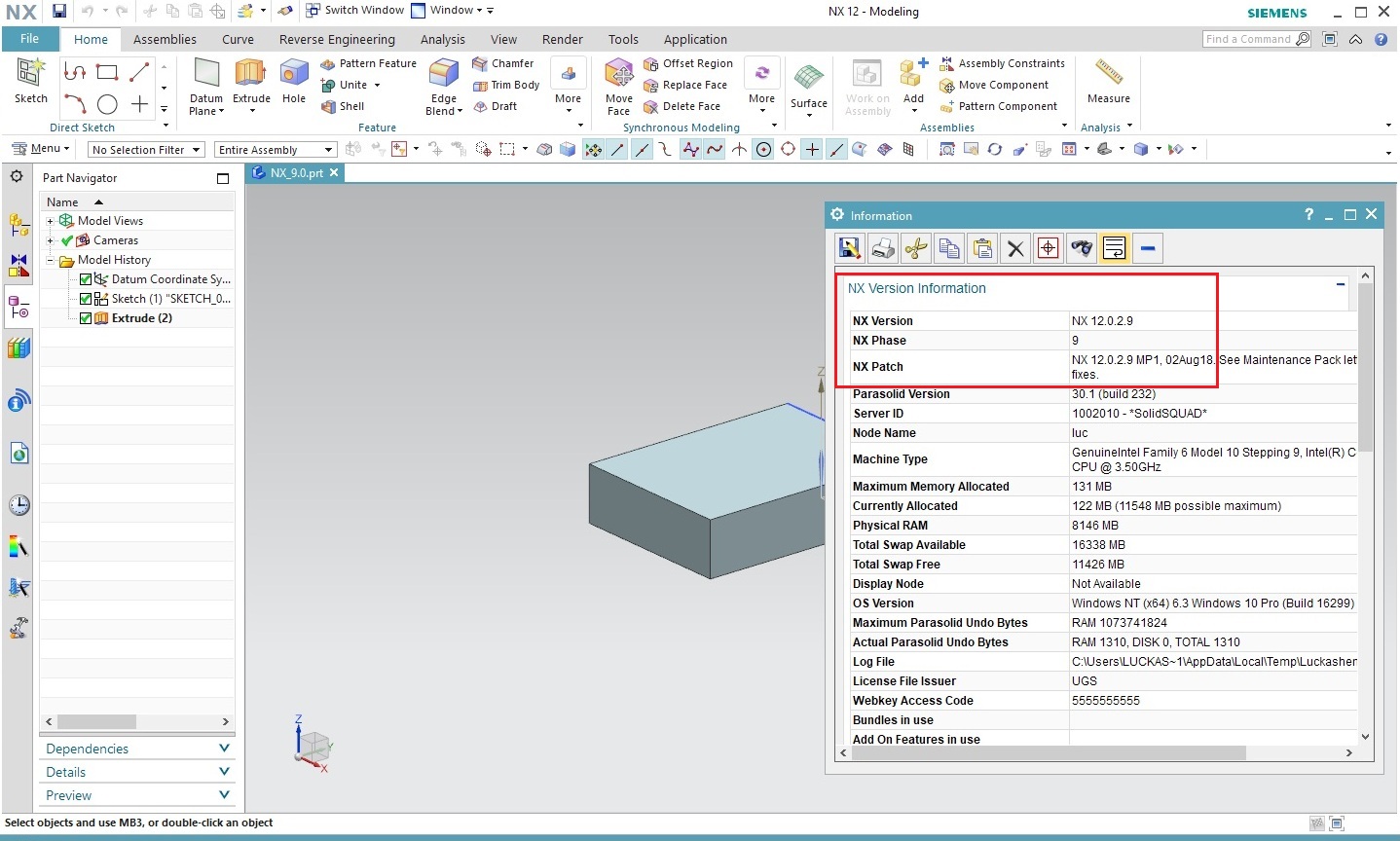Switch to the Curve ribbon tab
The image size is (1400, 841).
pos(238,39)
